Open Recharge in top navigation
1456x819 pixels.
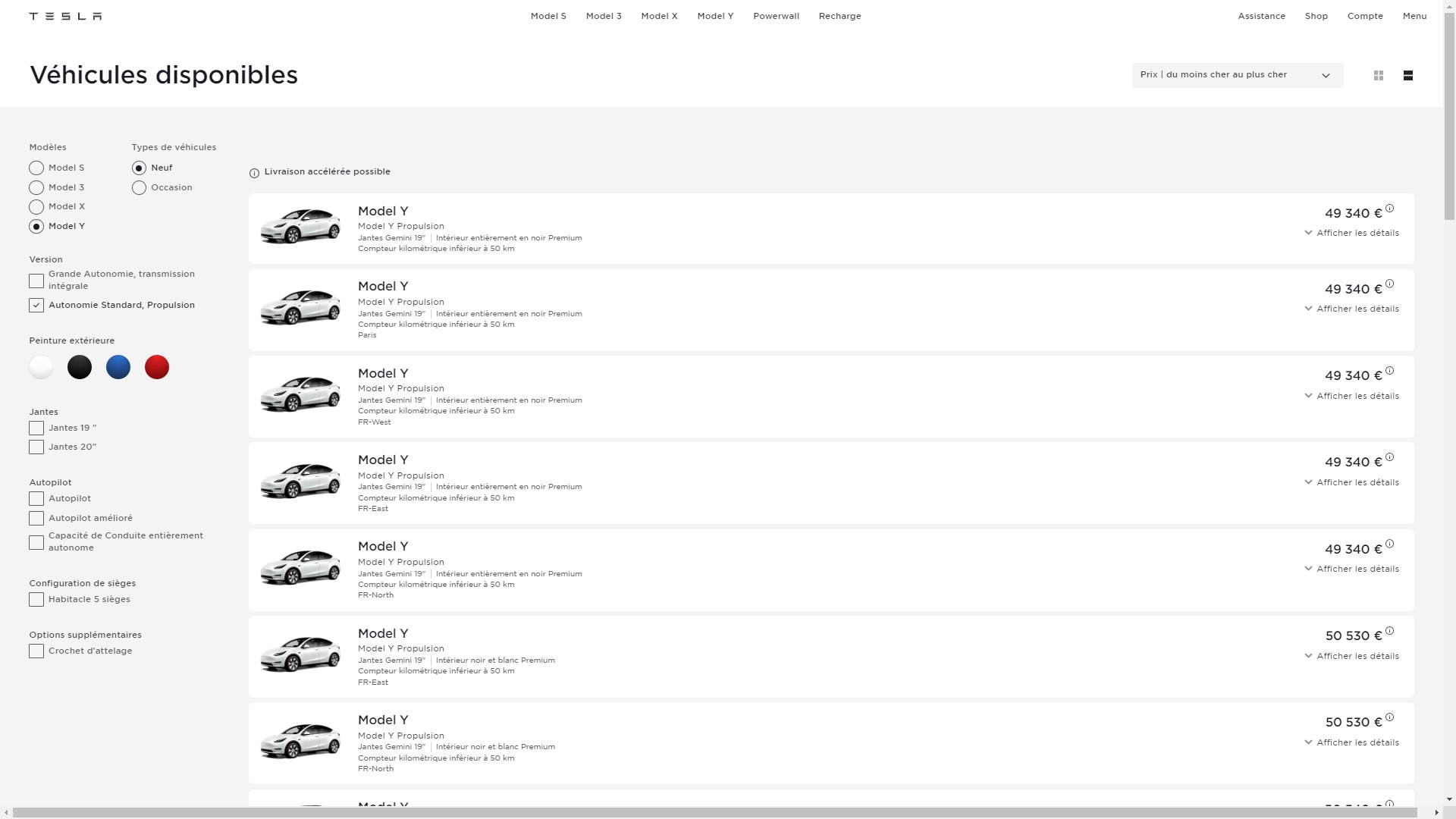point(839,16)
